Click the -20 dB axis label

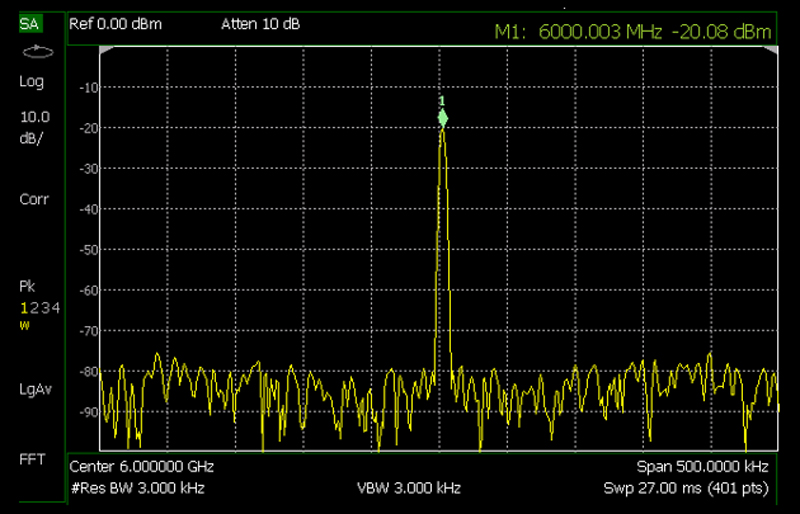(x=89, y=128)
